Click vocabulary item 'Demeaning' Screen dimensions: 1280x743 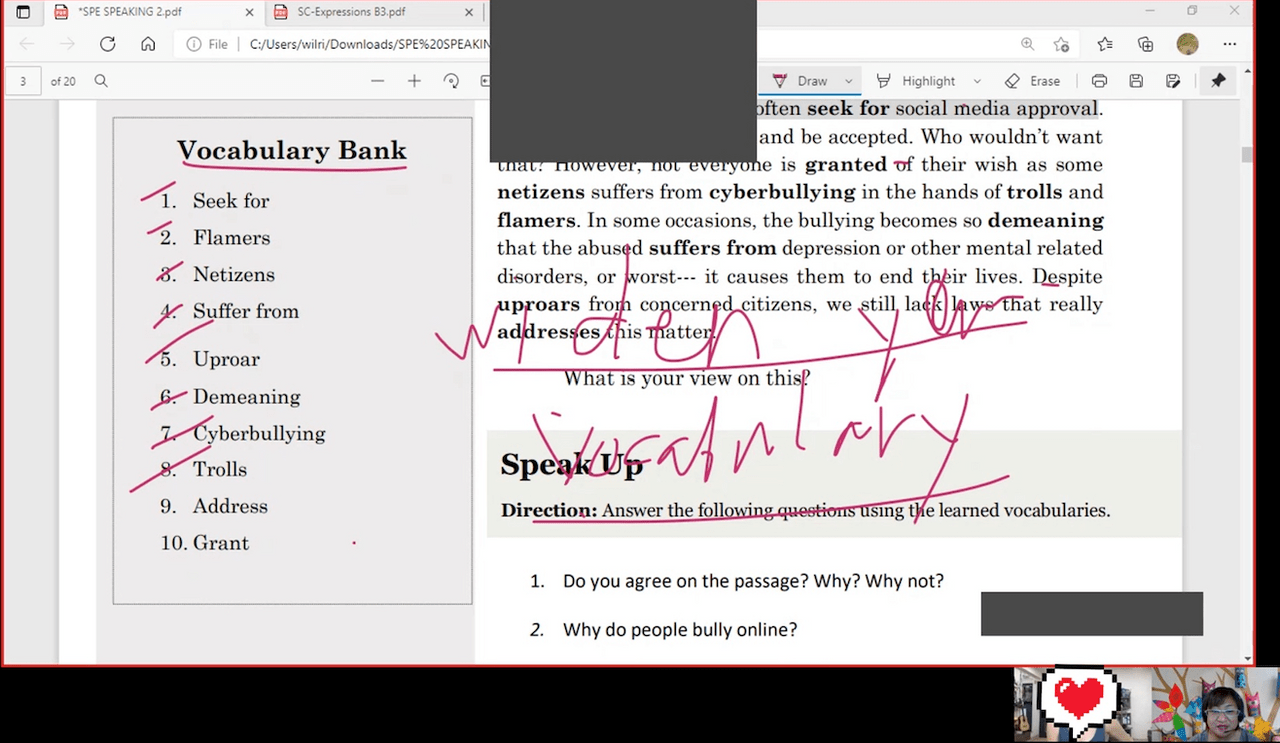click(x=246, y=397)
